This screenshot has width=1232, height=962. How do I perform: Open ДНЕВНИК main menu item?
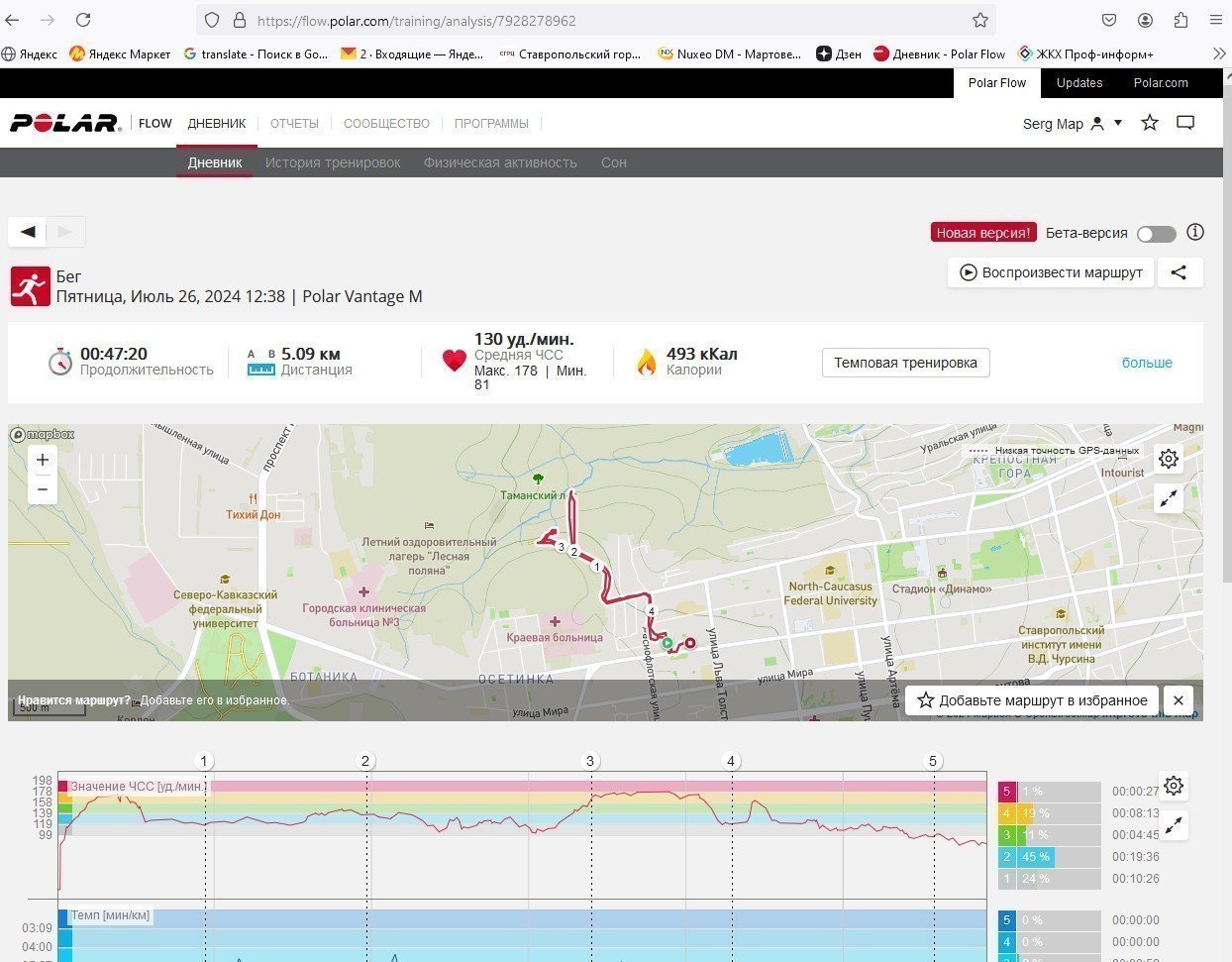point(217,124)
